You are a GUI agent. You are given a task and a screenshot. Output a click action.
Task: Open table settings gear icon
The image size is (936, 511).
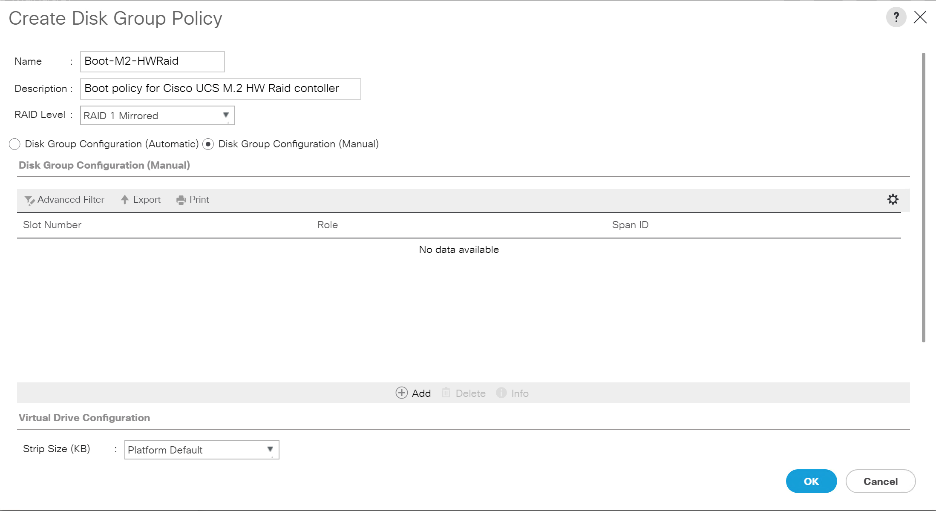click(892, 199)
